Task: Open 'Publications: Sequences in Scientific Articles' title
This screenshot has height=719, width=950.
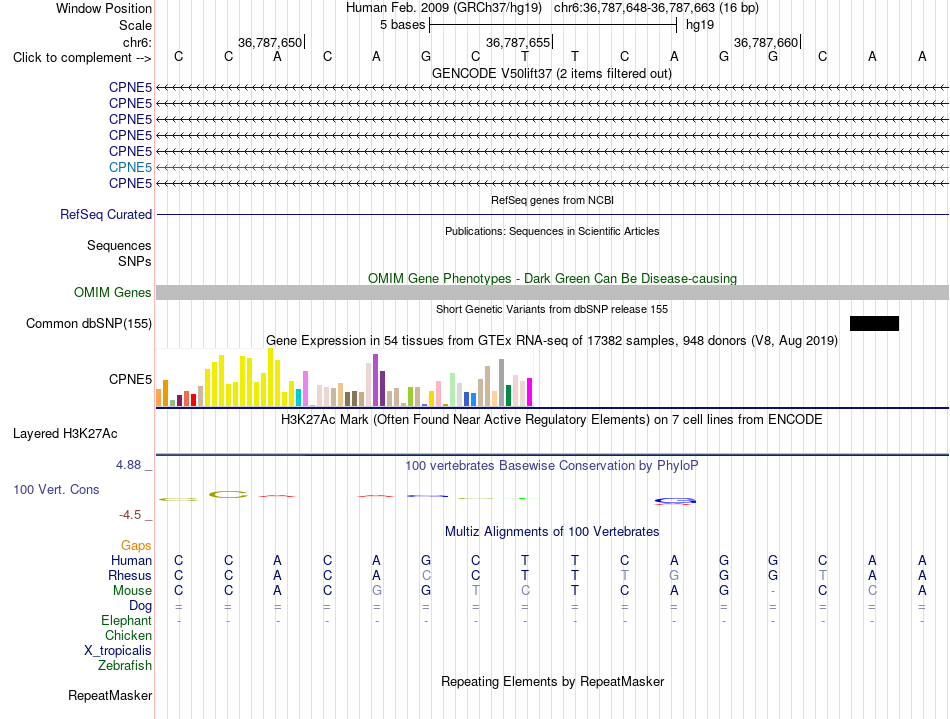Action: [x=552, y=231]
